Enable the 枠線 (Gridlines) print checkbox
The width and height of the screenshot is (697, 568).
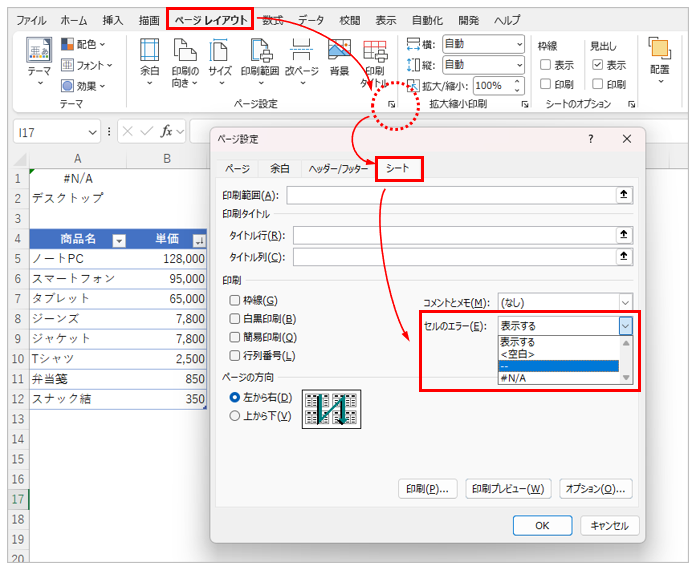click(x=235, y=300)
